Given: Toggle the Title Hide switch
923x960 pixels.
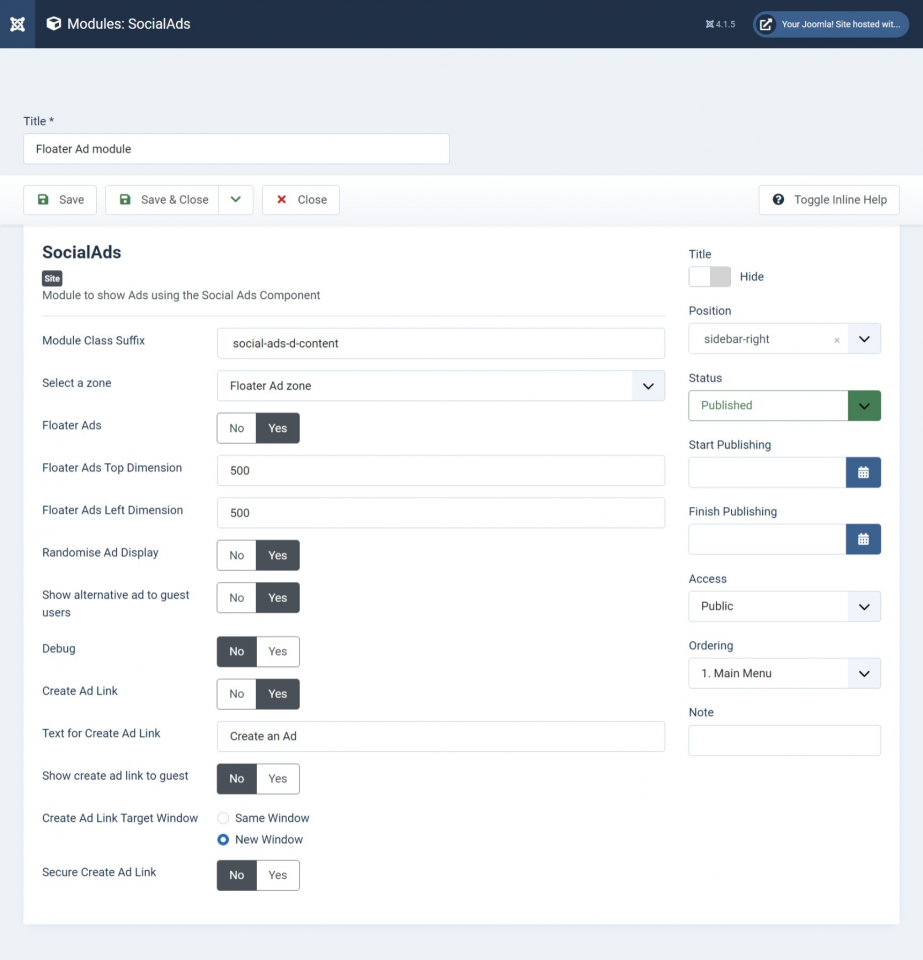Looking at the screenshot, I should coord(709,277).
